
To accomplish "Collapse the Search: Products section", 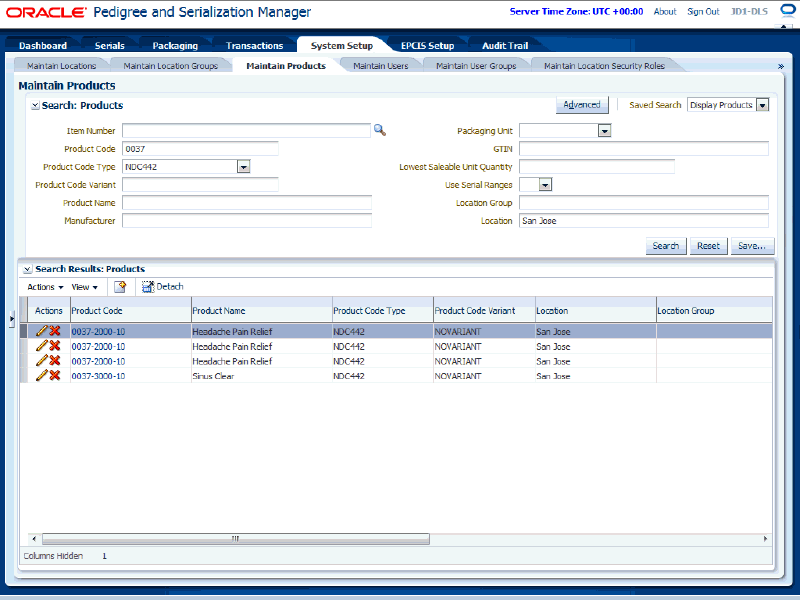I will 35,106.
